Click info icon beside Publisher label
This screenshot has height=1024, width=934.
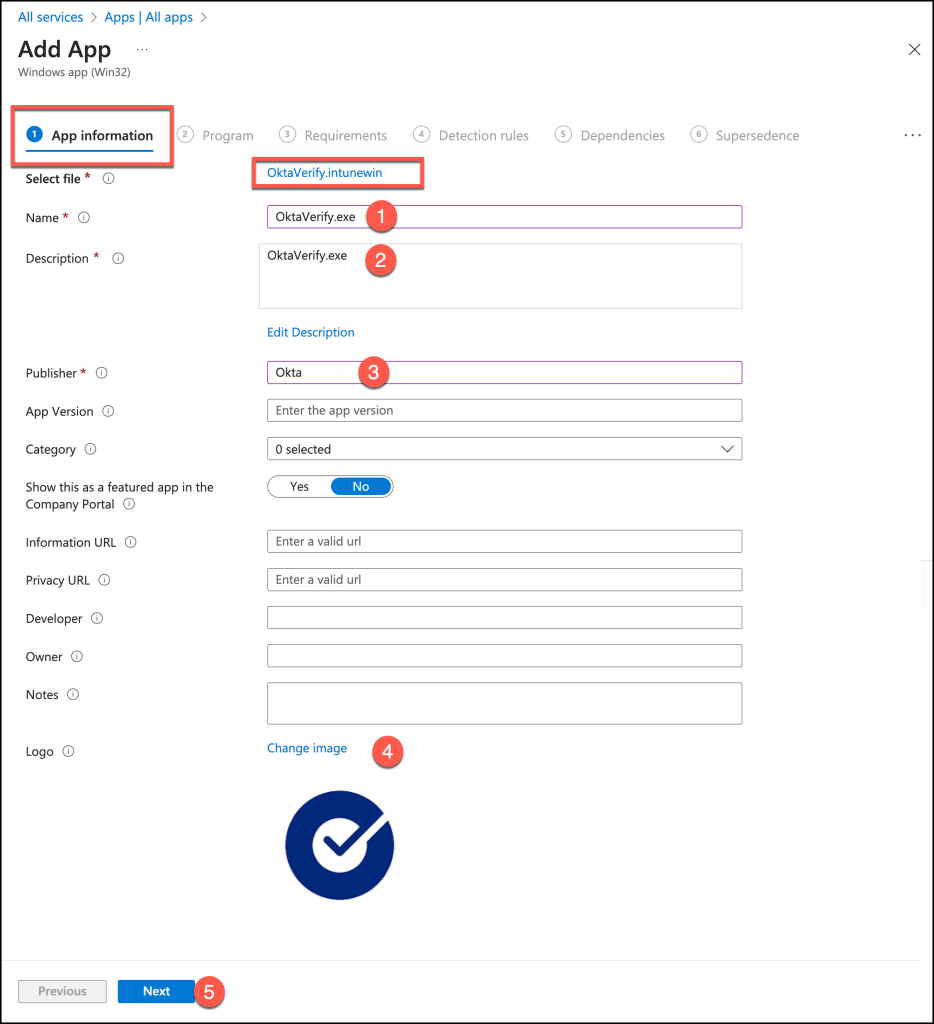click(101, 373)
